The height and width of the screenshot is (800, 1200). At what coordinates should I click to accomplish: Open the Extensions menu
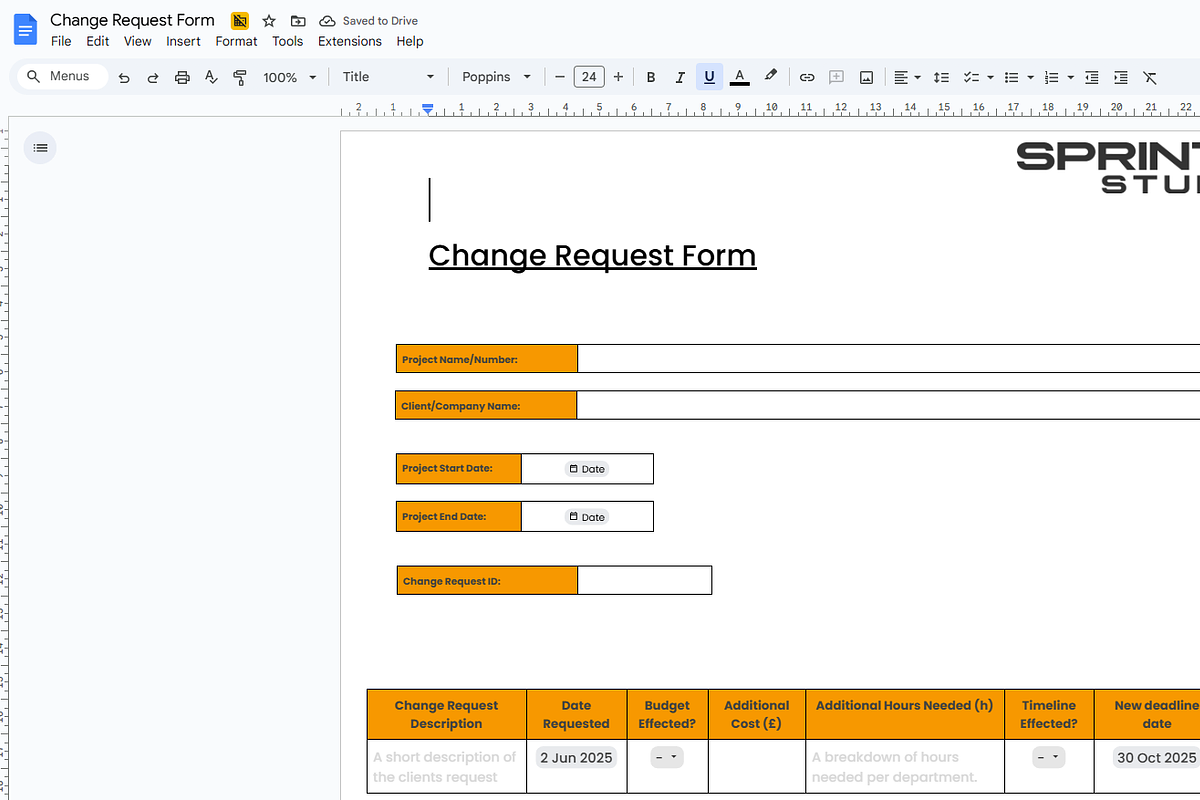350,41
